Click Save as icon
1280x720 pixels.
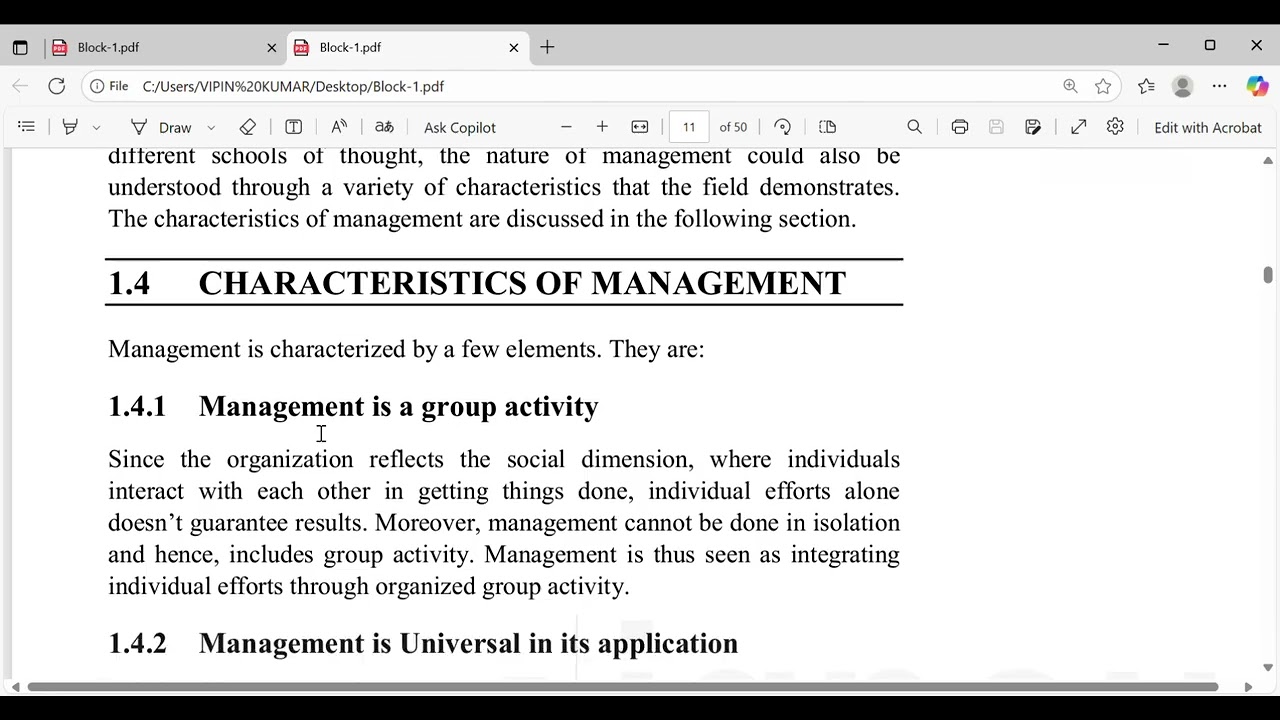[1033, 127]
